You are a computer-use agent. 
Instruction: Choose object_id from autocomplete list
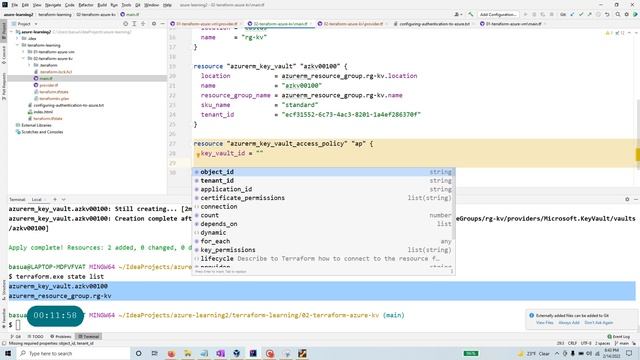pyautogui.click(x=323, y=172)
